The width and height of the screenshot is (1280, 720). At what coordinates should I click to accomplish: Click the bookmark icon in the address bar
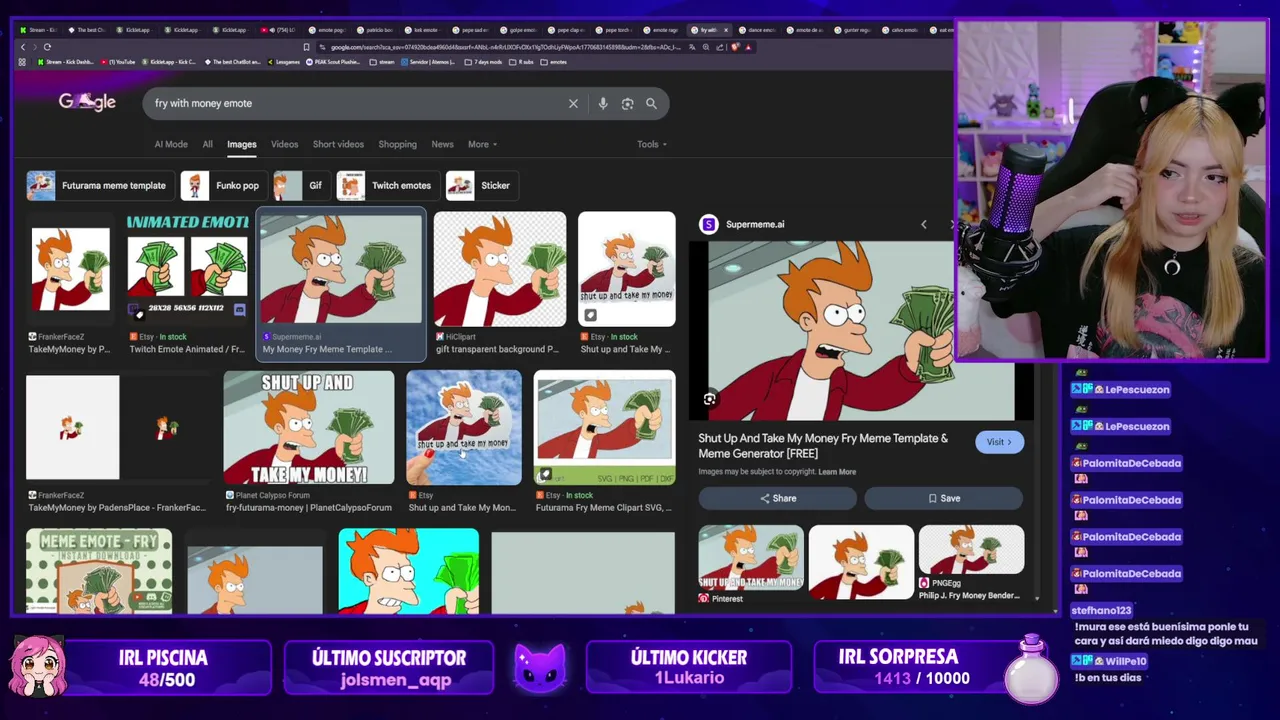click(x=306, y=47)
